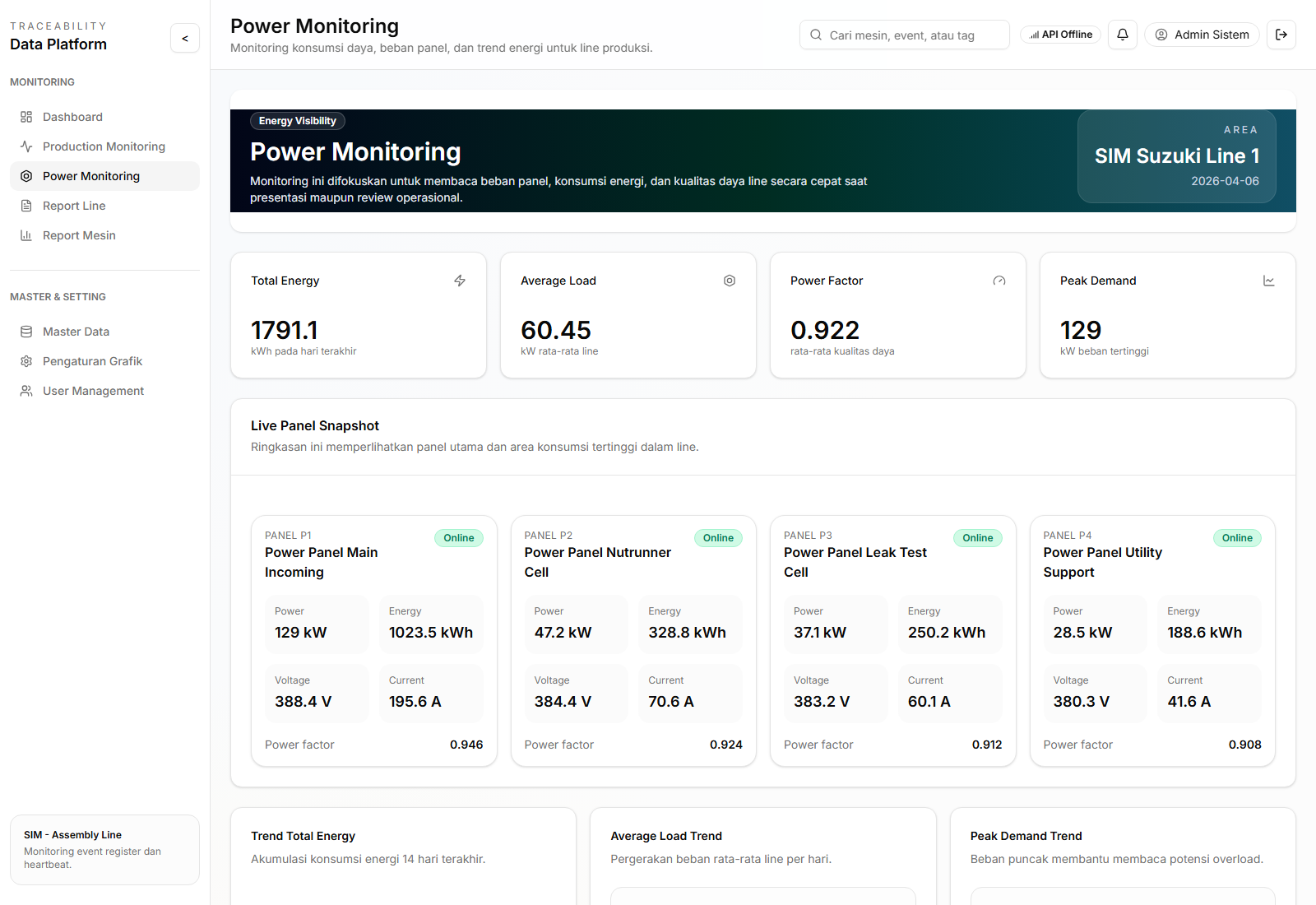Click the target icon on Average Load card

(x=730, y=281)
